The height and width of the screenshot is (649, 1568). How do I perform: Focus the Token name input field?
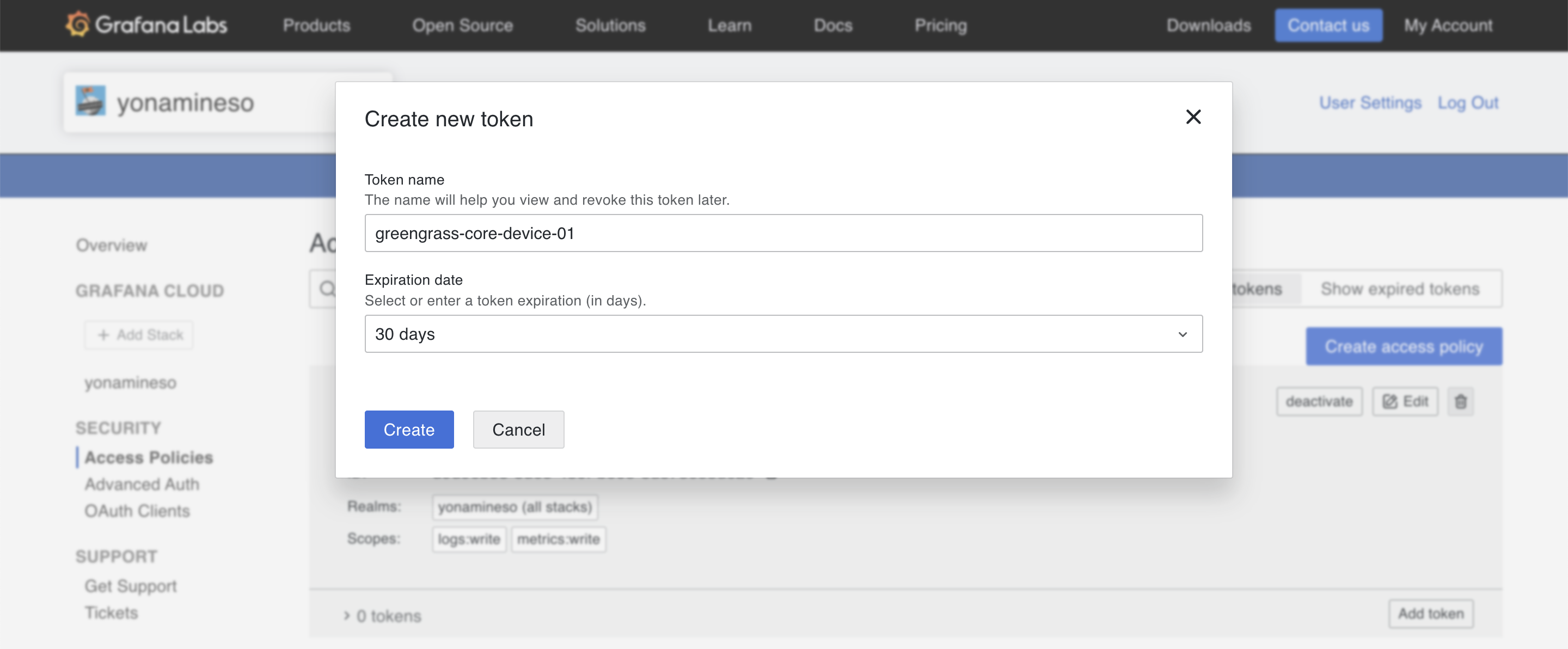click(783, 233)
